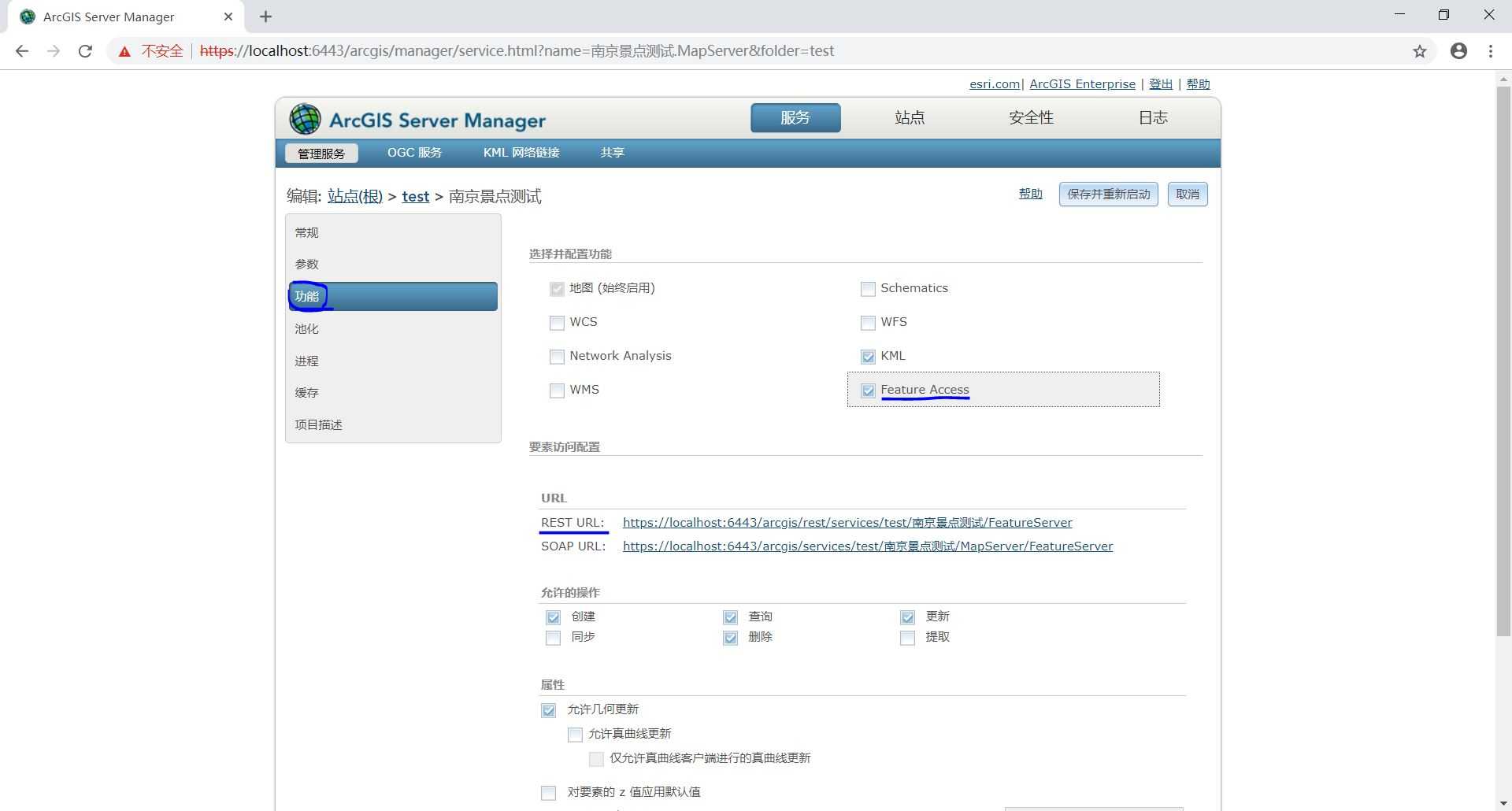The width and height of the screenshot is (1512, 811).
Task: Open the 安全性 main tab
Action: pos(1031,118)
